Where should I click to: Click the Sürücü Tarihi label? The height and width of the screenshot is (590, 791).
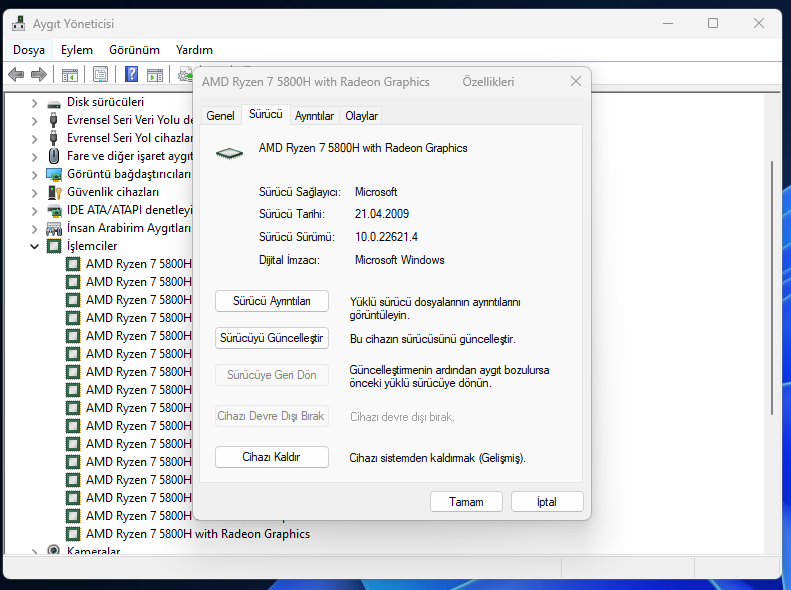292,214
